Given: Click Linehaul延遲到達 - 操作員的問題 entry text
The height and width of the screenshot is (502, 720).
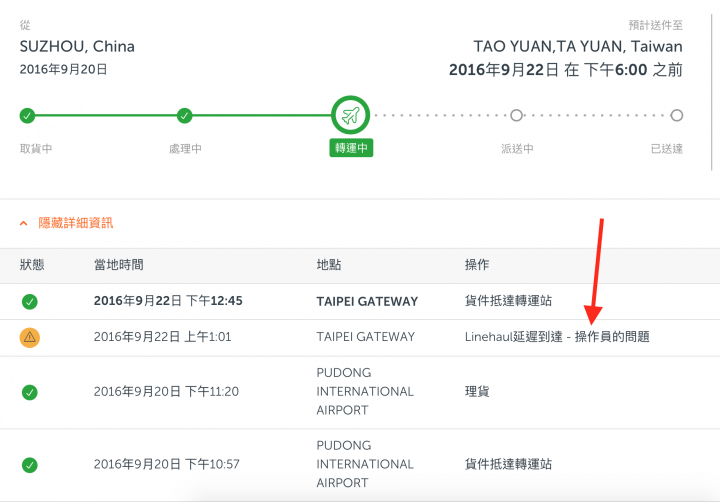Looking at the screenshot, I should tap(557, 337).
